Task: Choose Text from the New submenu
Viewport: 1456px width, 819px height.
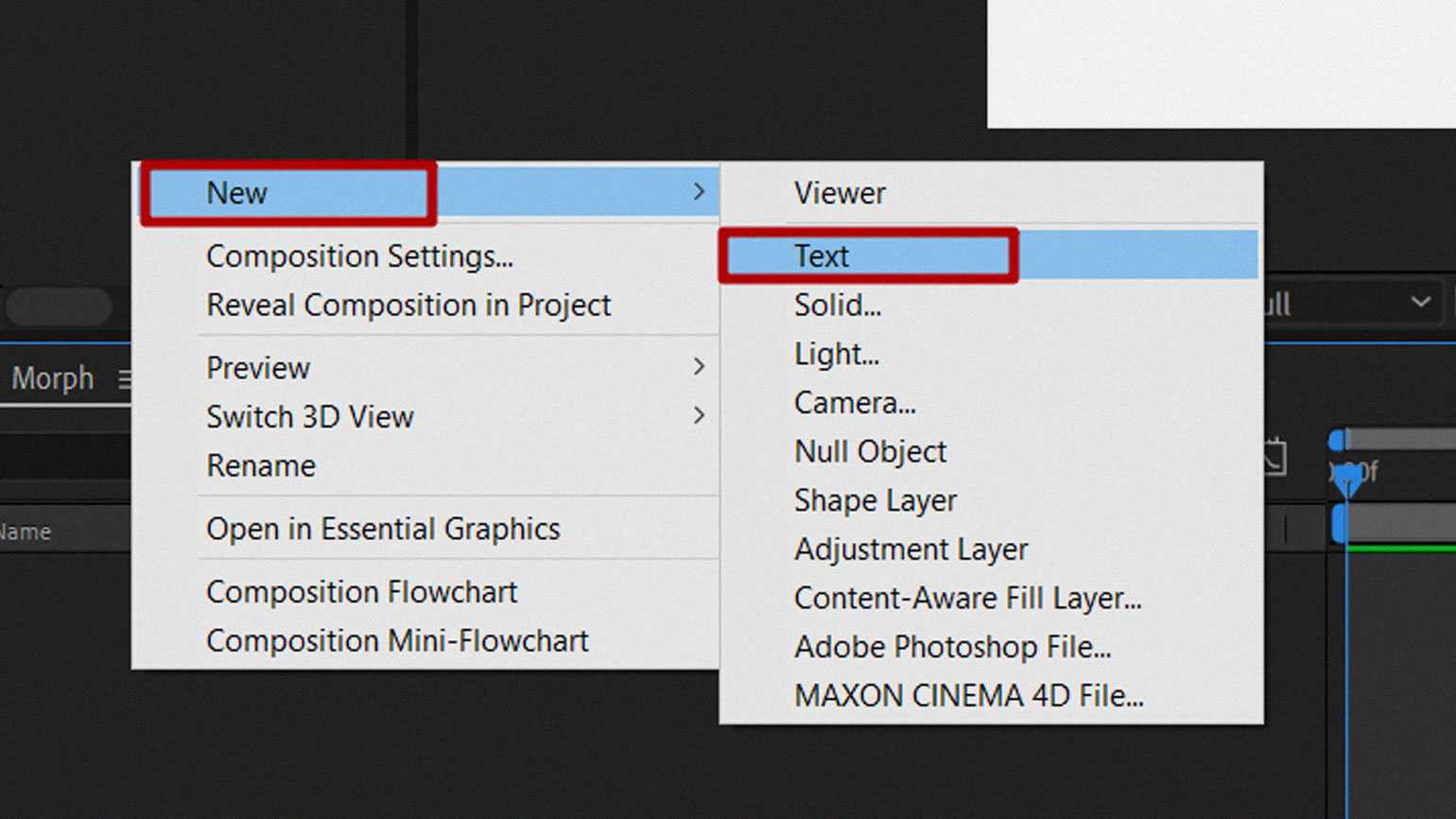Action: (x=822, y=256)
